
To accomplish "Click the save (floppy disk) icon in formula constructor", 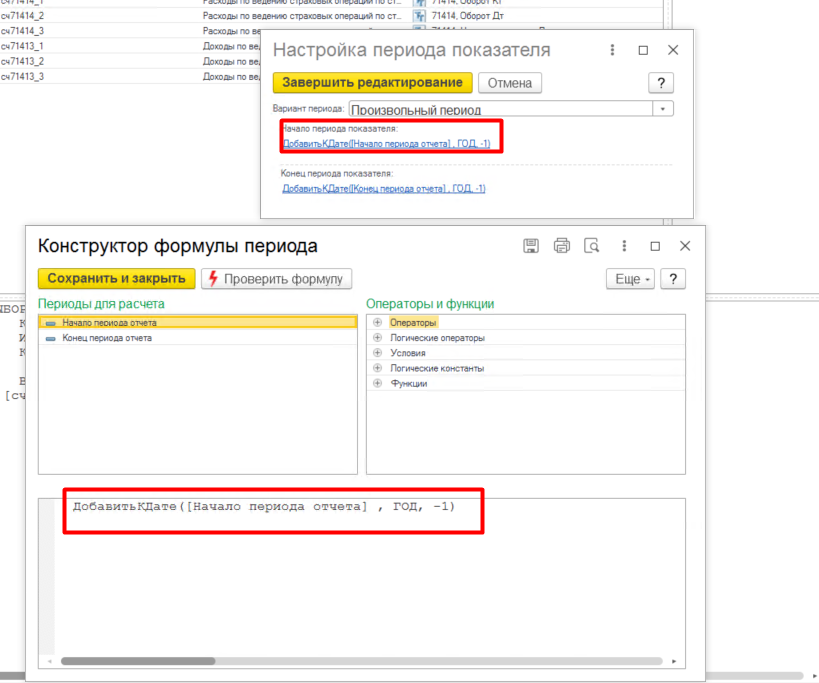I will [531, 246].
